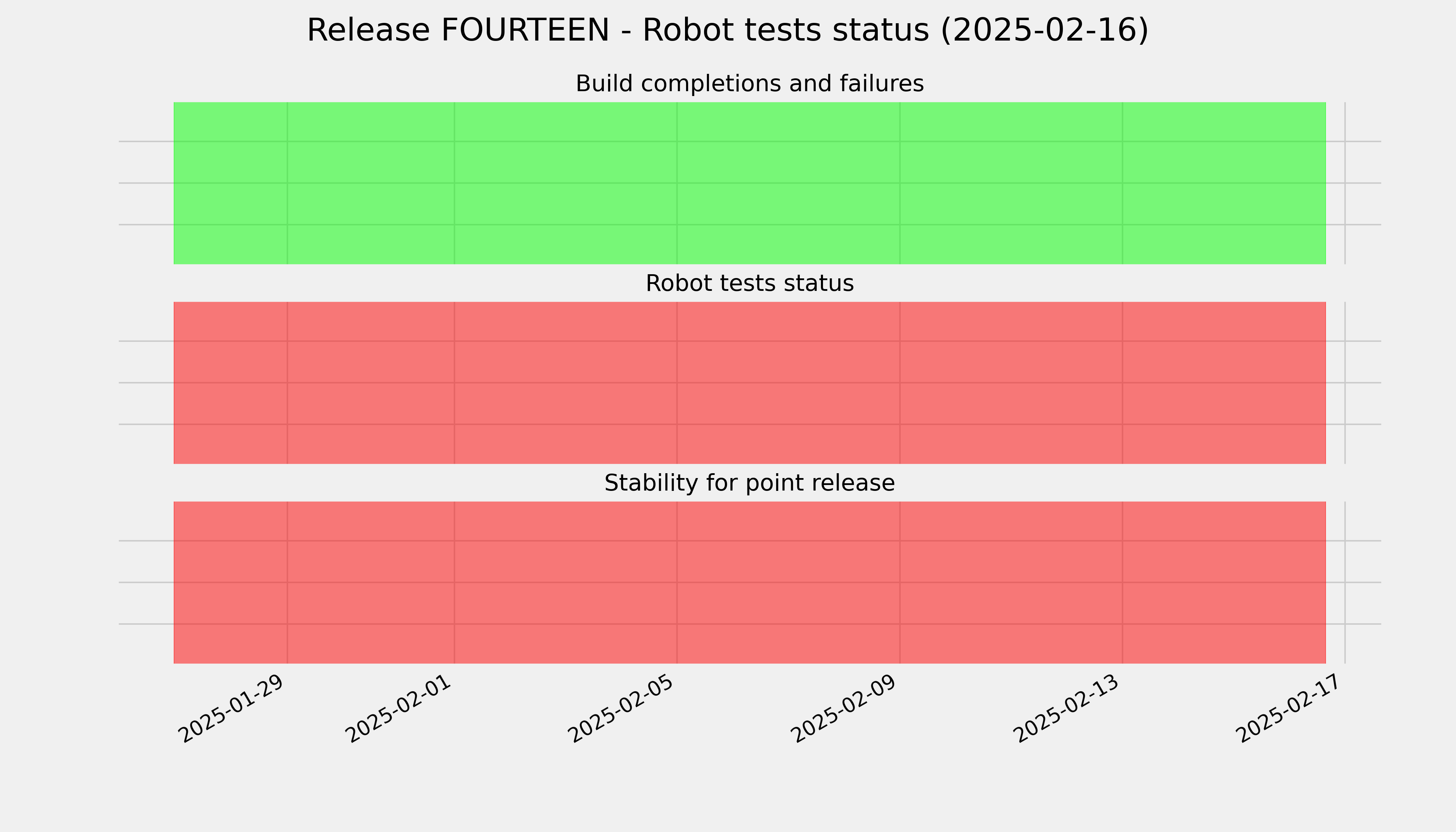Click the red Robot tests status band
This screenshot has width=1456, height=832.
pos(750,383)
